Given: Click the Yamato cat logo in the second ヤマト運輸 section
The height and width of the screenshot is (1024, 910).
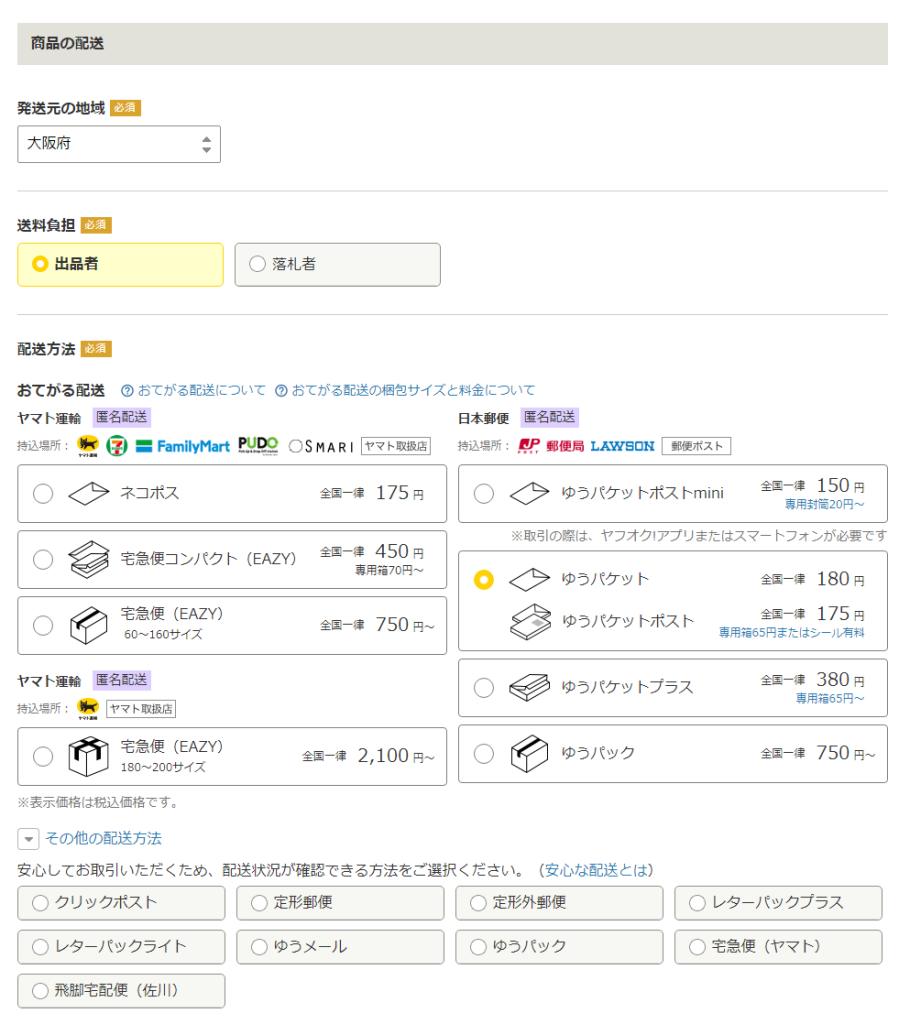Looking at the screenshot, I should coord(88,709).
